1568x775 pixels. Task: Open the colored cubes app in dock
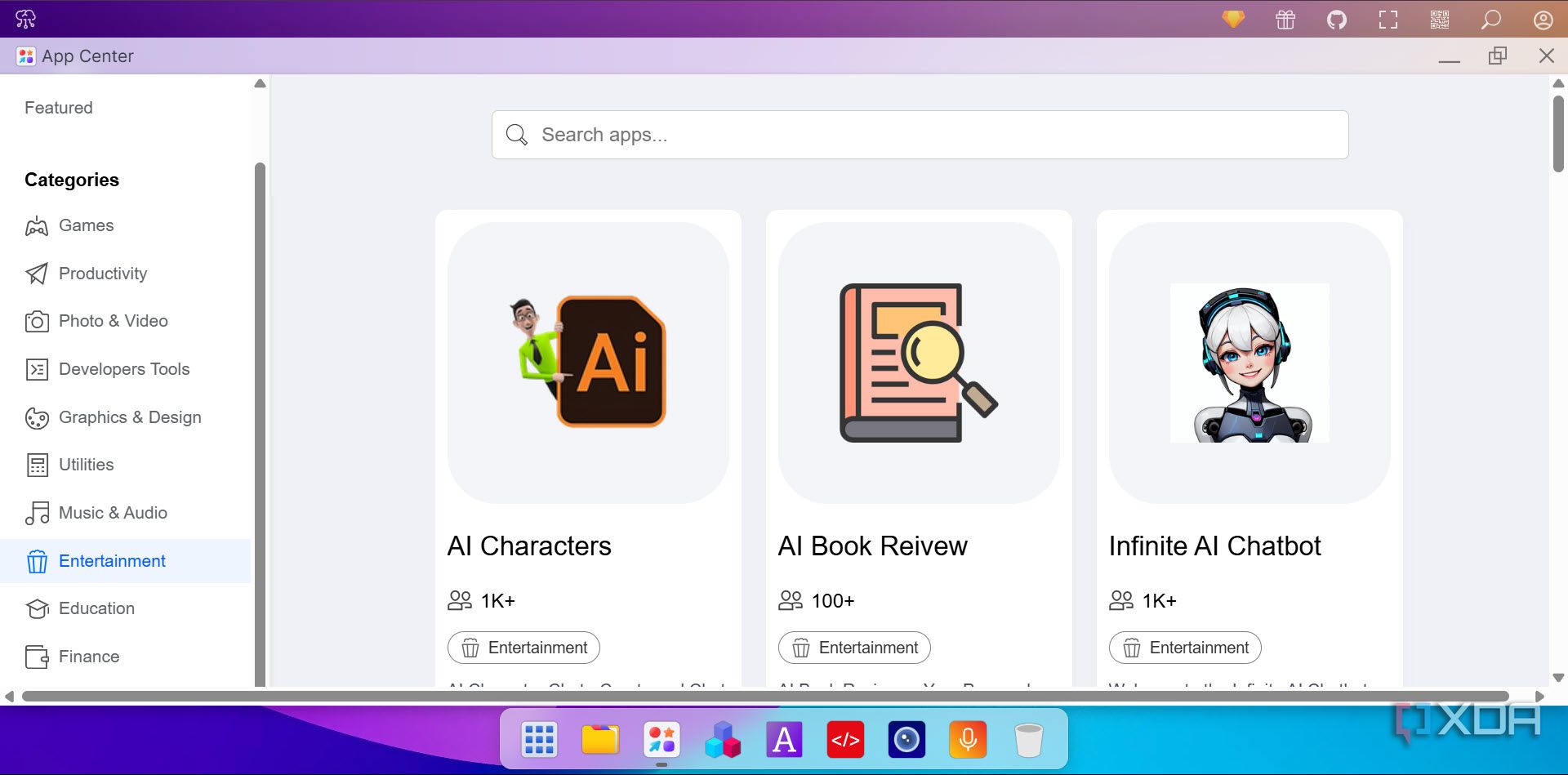(x=723, y=740)
